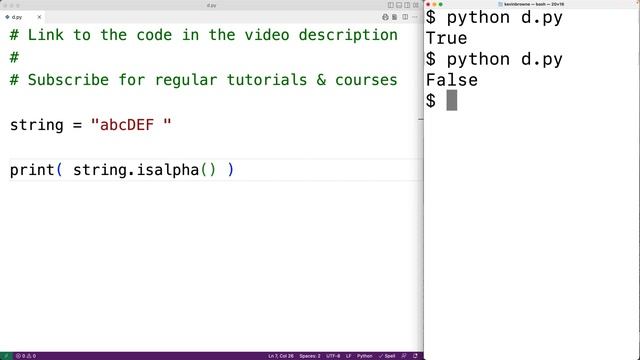Screen dimensions: 640x360
Task: Show errors and warnings count in the status bar
Action: coord(26,356)
